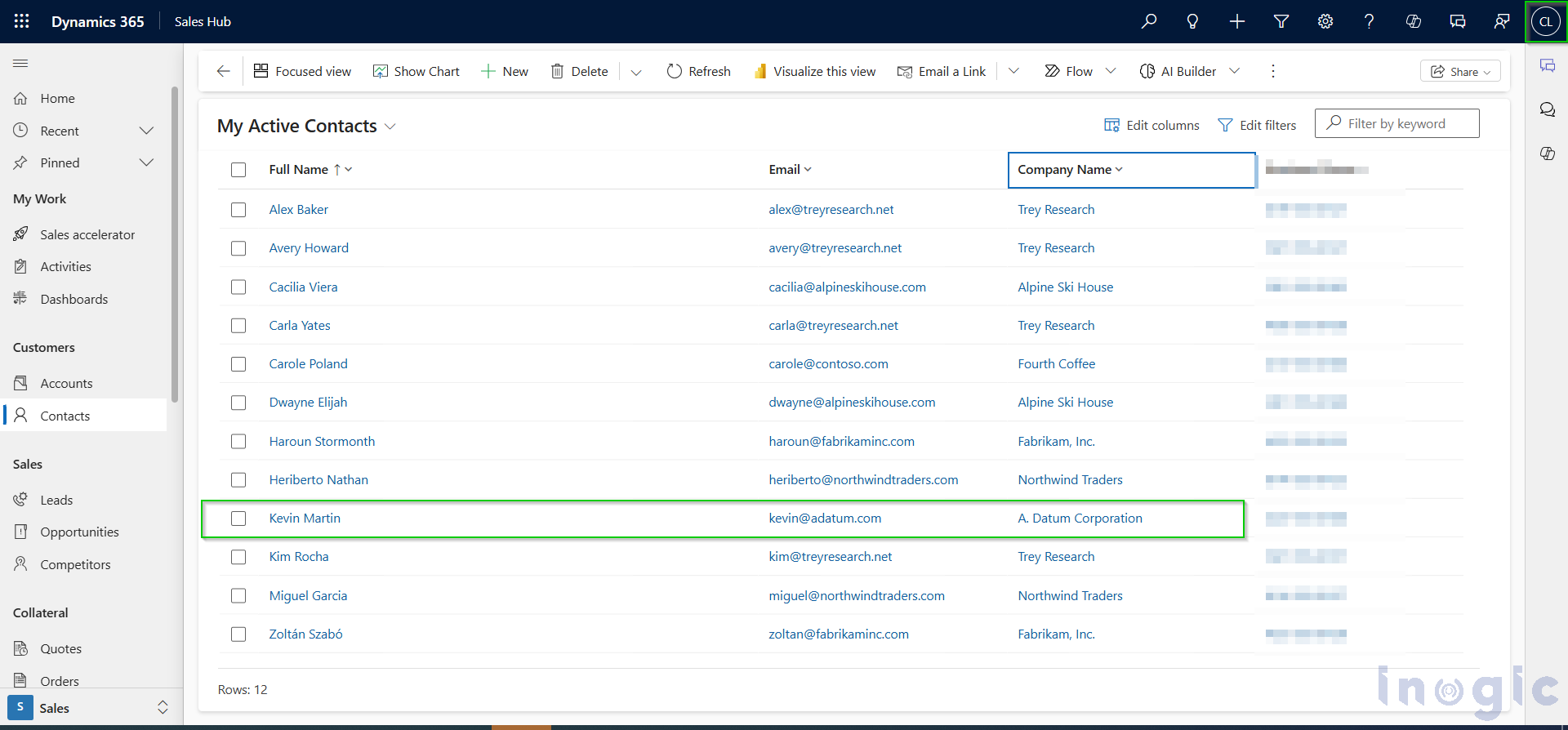The image size is (1568, 730).
Task: Open the app launcher waffle icon
Action: pyautogui.click(x=22, y=21)
